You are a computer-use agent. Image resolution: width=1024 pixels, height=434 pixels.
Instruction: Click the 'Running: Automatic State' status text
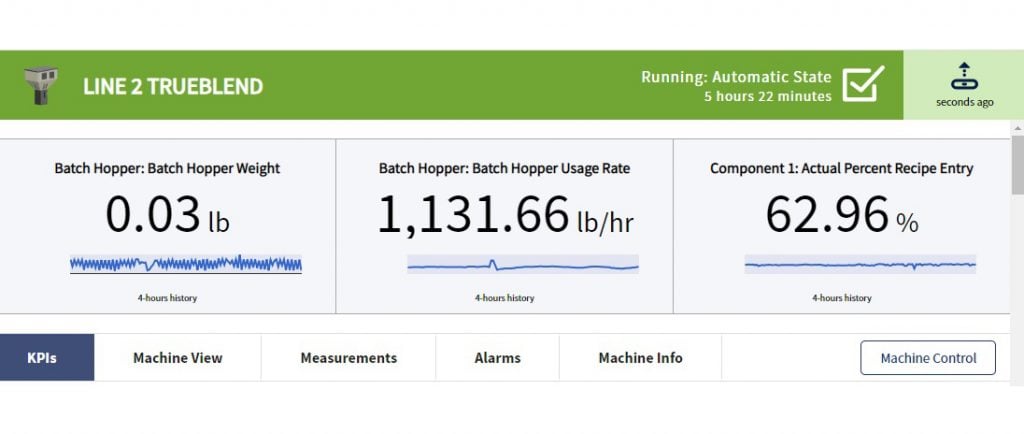pyautogui.click(x=736, y=77)
